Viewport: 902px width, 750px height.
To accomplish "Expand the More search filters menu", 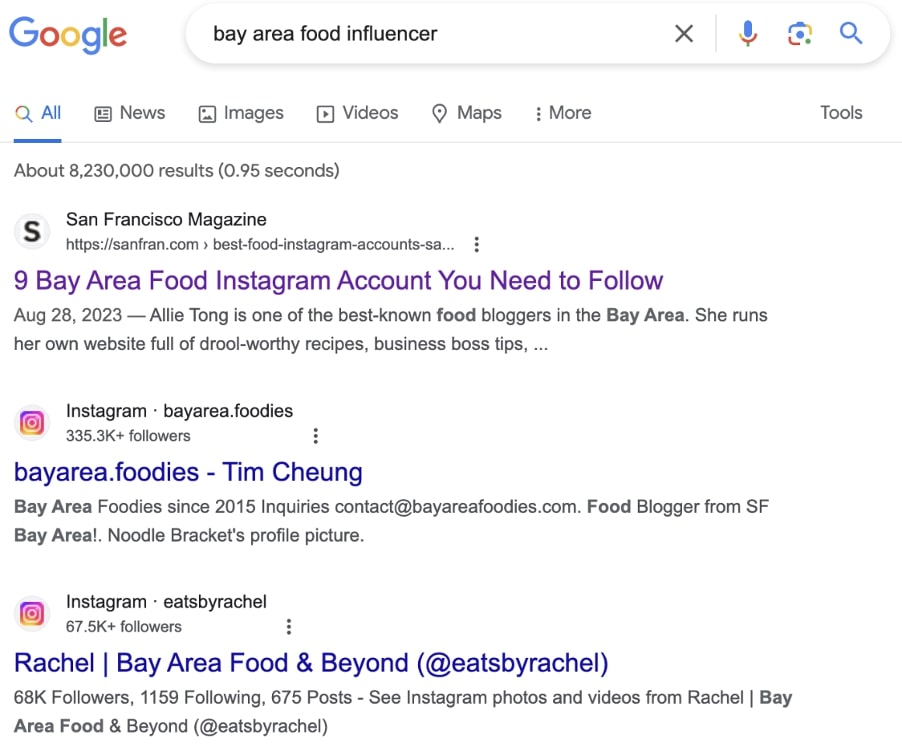I will coord(563,113).
